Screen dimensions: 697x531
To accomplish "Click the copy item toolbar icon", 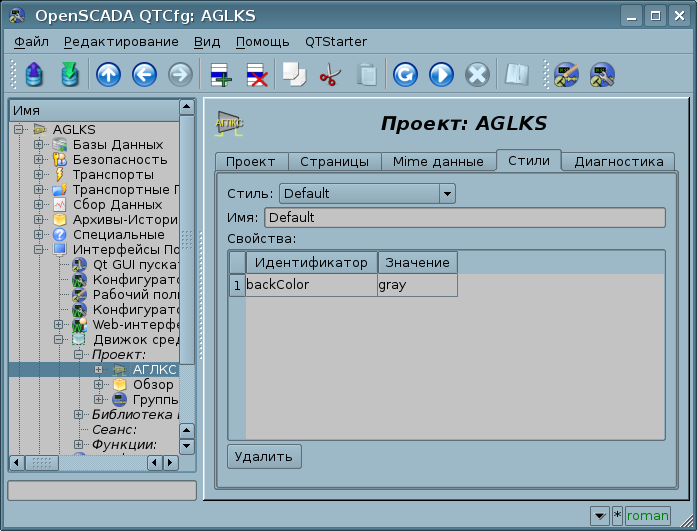I will [294, 74].
